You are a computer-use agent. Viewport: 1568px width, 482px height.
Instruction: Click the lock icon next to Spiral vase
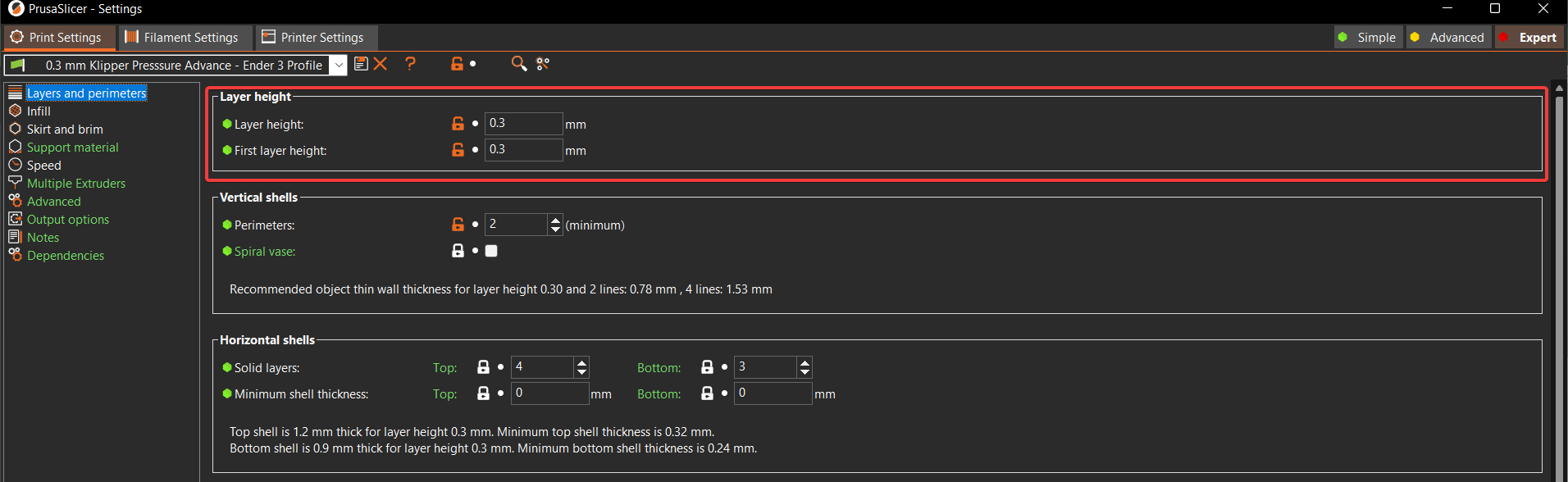[x=458, y=251]
